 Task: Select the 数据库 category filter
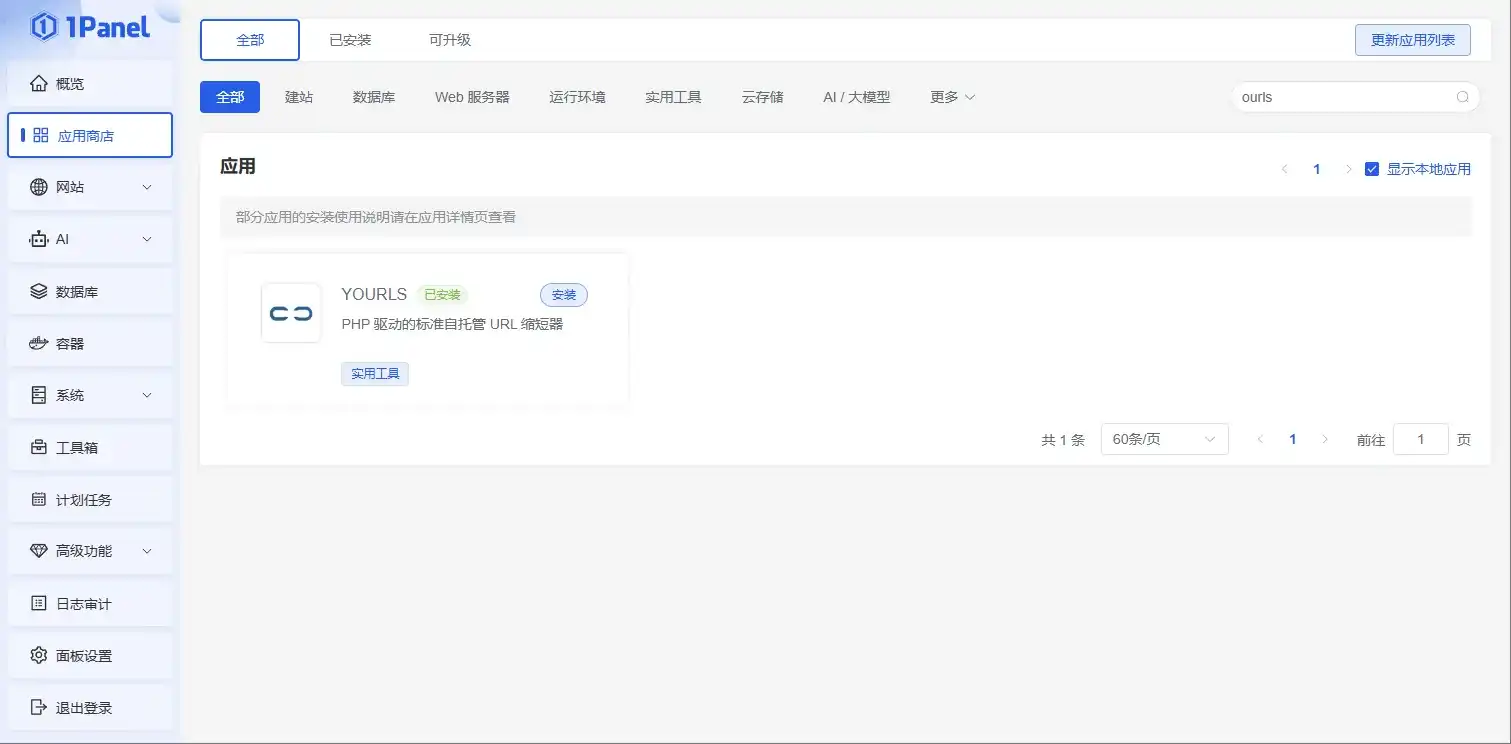[374, 97]
